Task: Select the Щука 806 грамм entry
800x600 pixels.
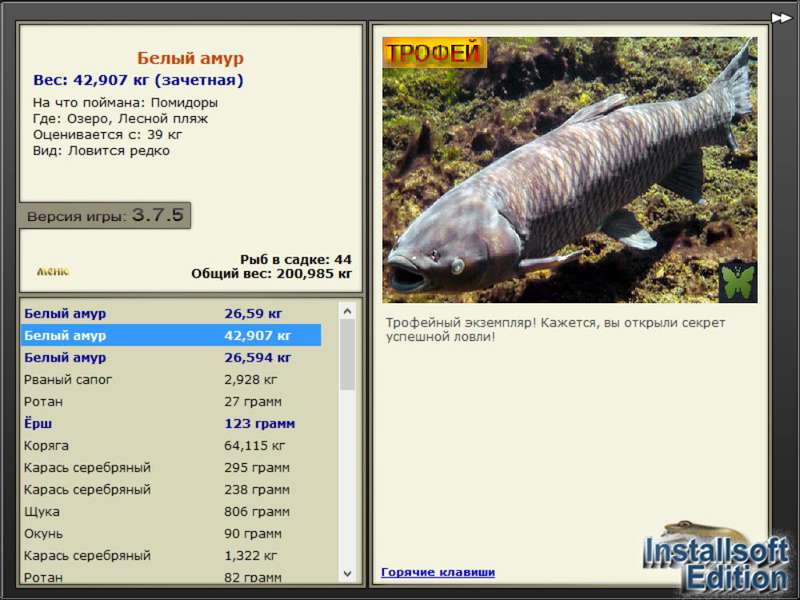Action: 171,511
